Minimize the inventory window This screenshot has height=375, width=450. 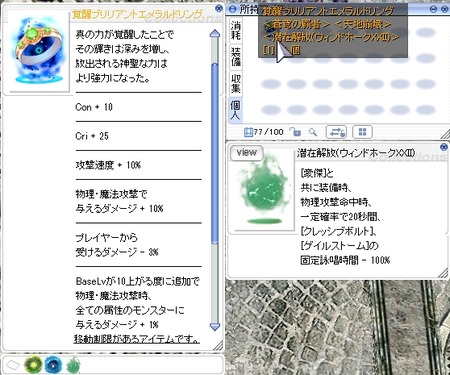tap(433, 9)
